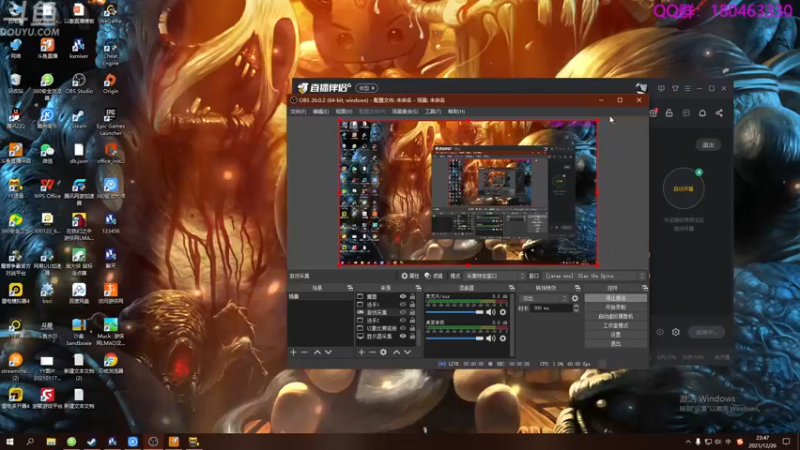Toggle visibility eye of 选手2 source
Image resolution: width=800 pixels, height=450 pixels.
pos(403,320)
